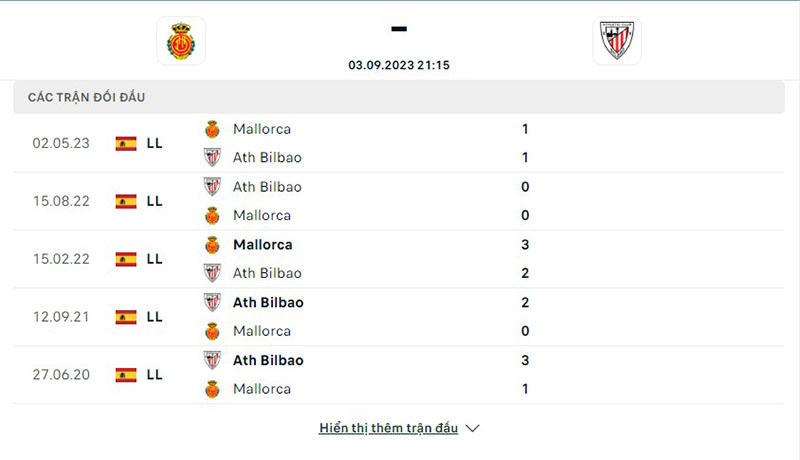Click the Spain flag beside 15.08.22

(x=126, y=201)
